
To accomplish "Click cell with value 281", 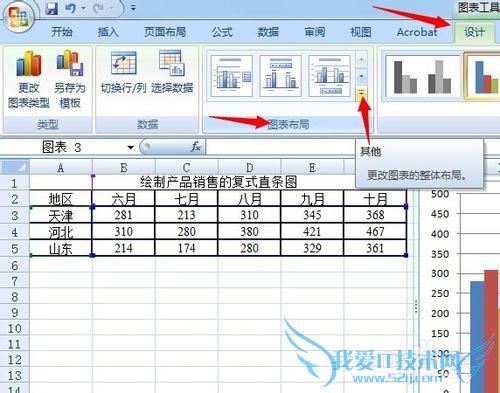I will click(x=123, y=215).
